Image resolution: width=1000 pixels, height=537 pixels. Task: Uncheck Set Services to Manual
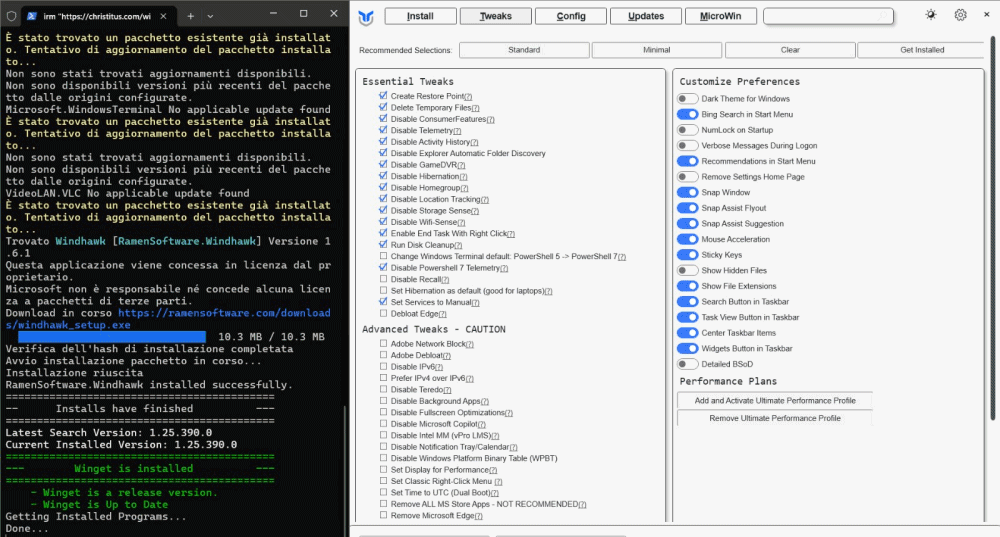pyautogui.click(x=383, y=302)
